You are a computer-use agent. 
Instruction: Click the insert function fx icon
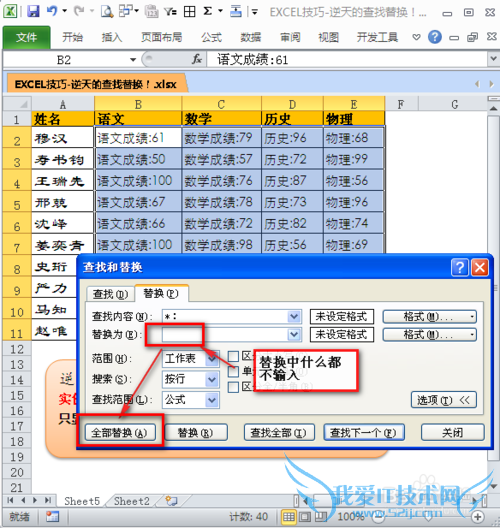coord(197,60)
